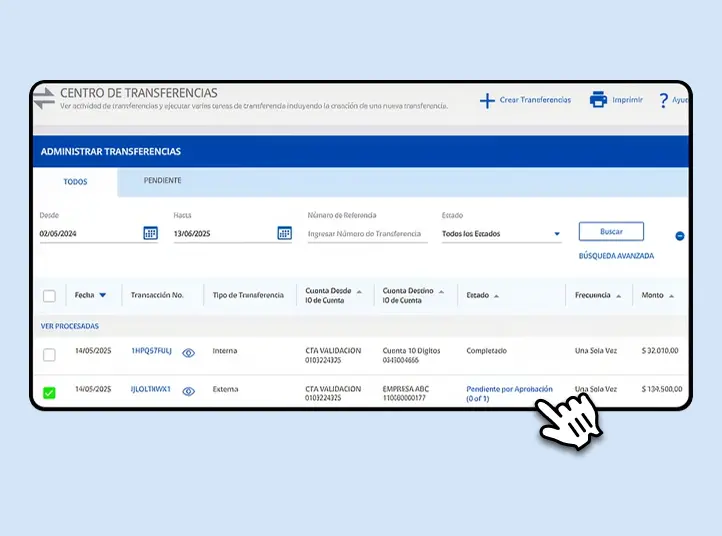The width and height of the screenshot is (722, 536).
Task: View details eye icon for 1HPQ57FULJ
Action: (188, 353)
